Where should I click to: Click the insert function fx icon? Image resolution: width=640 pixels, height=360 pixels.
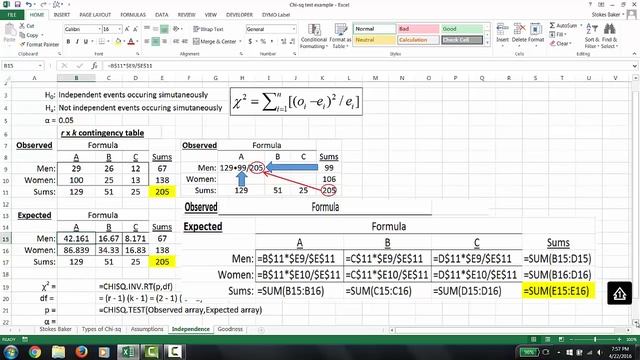click(94, 65)
